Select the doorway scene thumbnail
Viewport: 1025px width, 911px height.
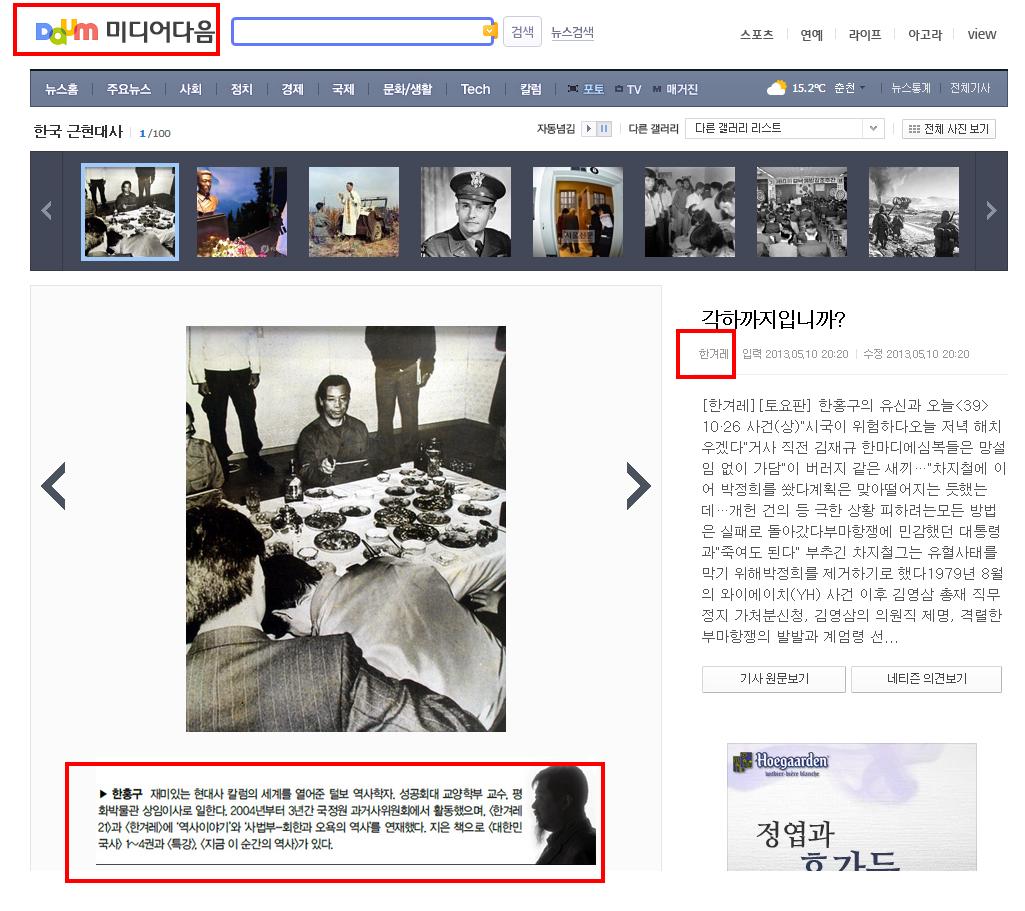pyautogui.click(x=578, y=212)
